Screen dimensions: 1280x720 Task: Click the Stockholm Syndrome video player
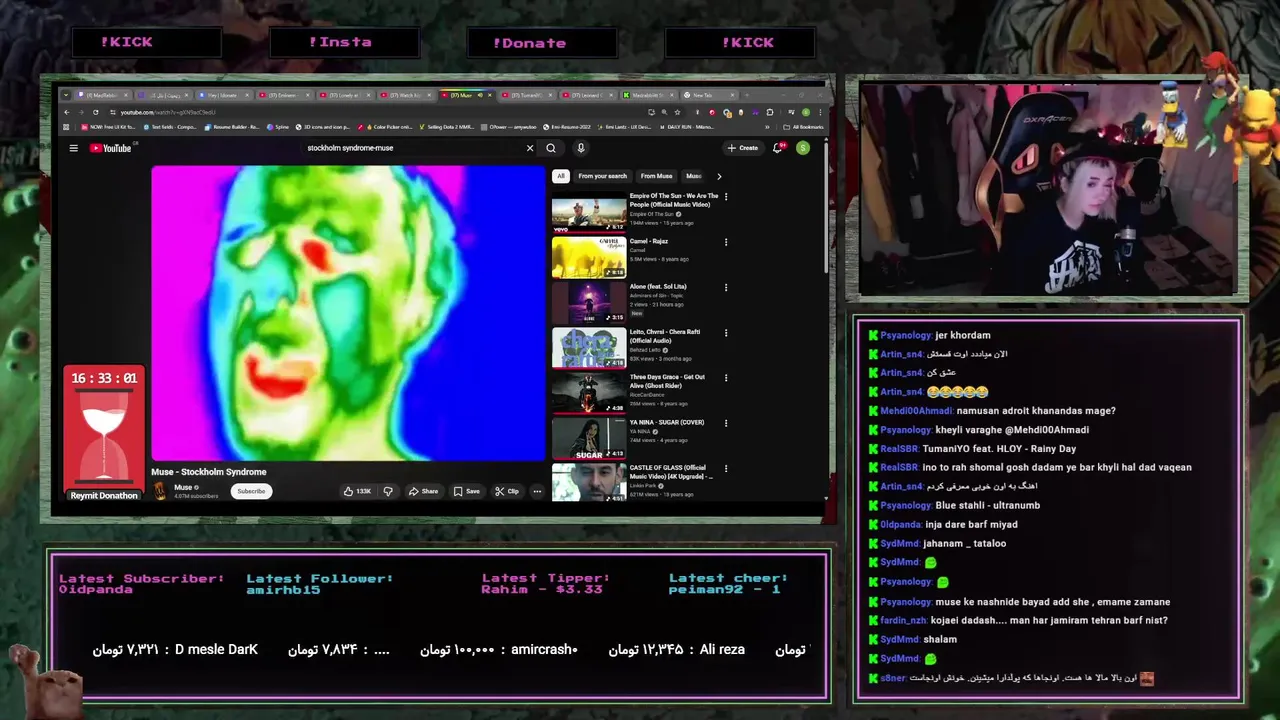tap(348, 313)
